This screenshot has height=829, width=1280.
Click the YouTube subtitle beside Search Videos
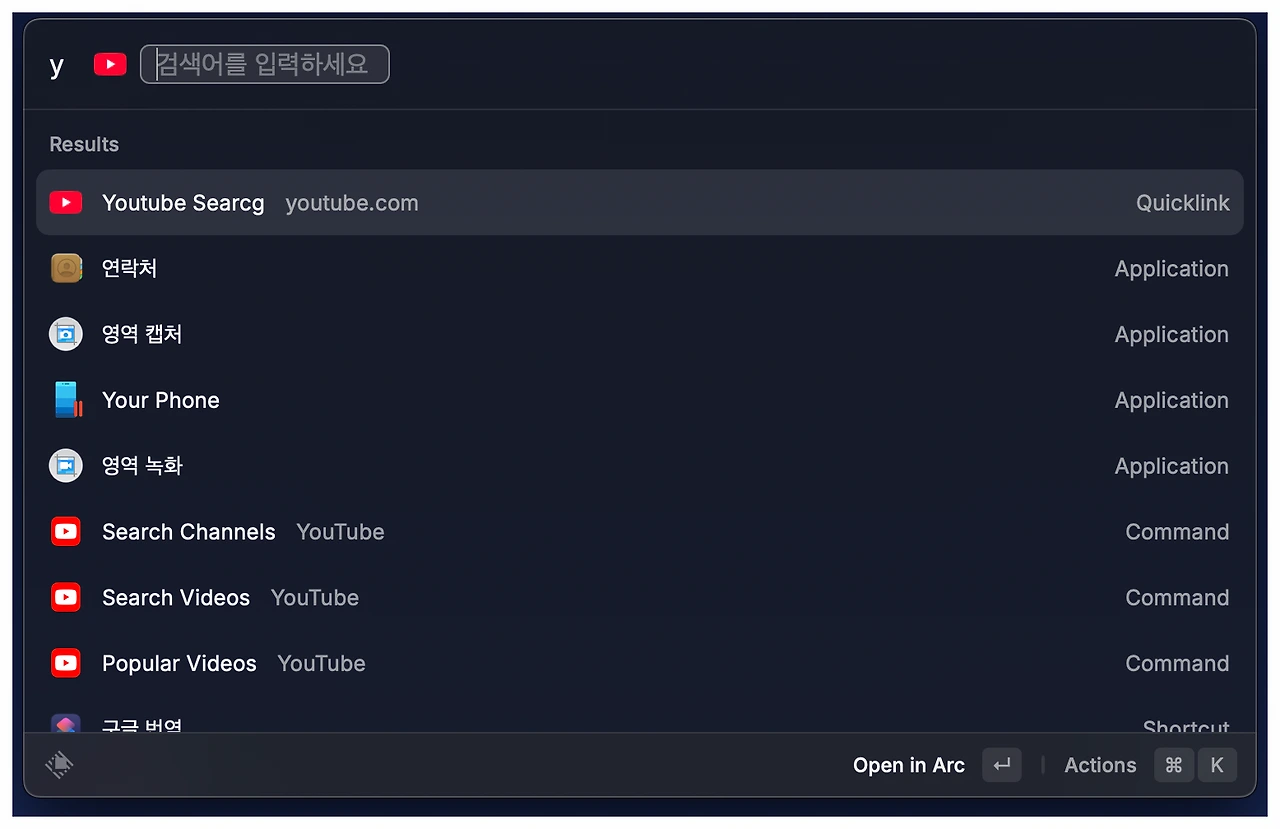(x=315, y=598)
